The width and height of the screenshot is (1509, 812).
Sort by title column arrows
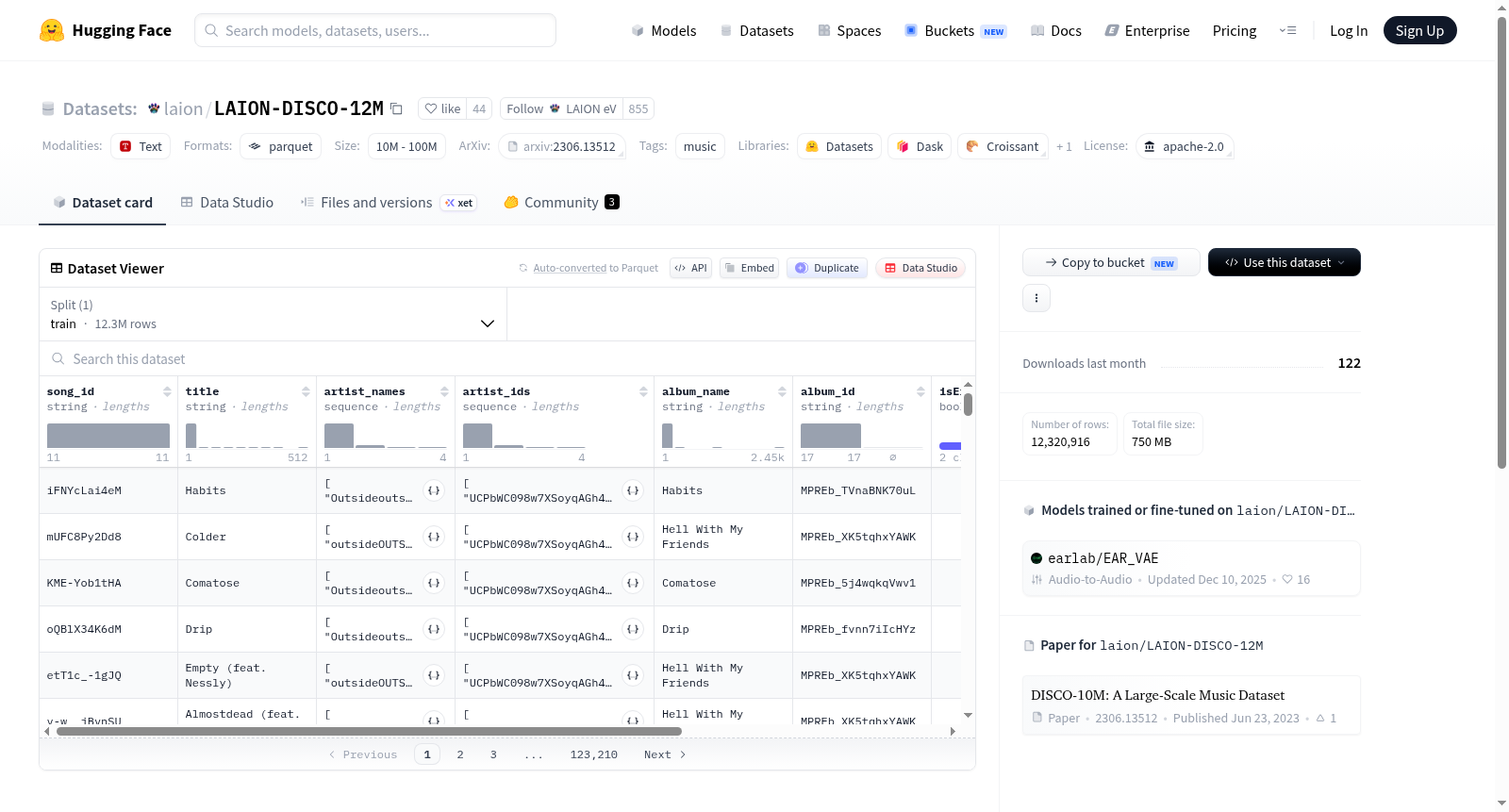tap(306, 391)
